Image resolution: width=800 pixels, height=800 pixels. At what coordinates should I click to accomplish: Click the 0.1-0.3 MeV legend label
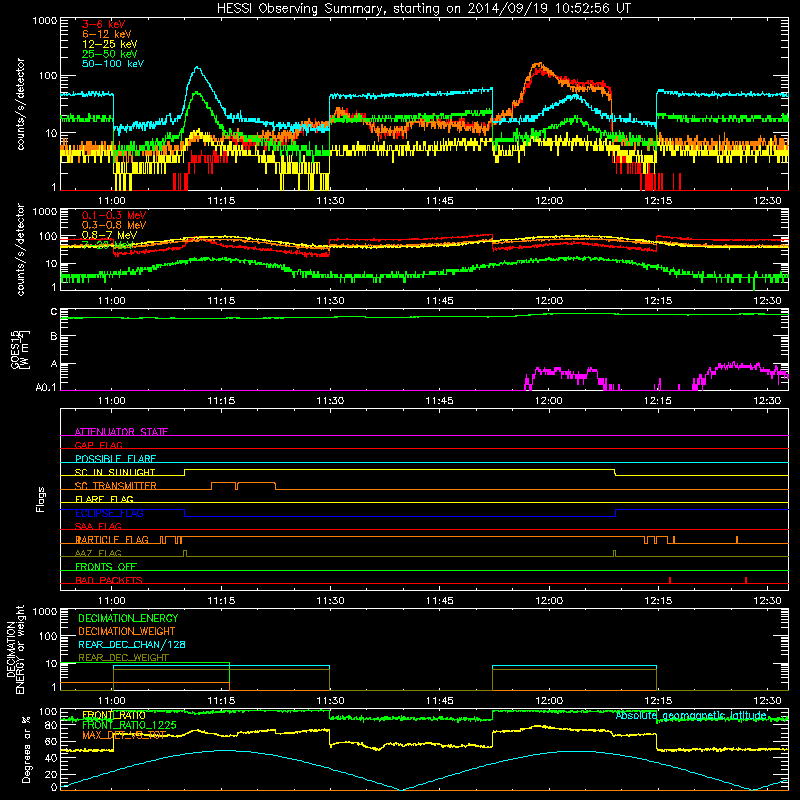114,215
